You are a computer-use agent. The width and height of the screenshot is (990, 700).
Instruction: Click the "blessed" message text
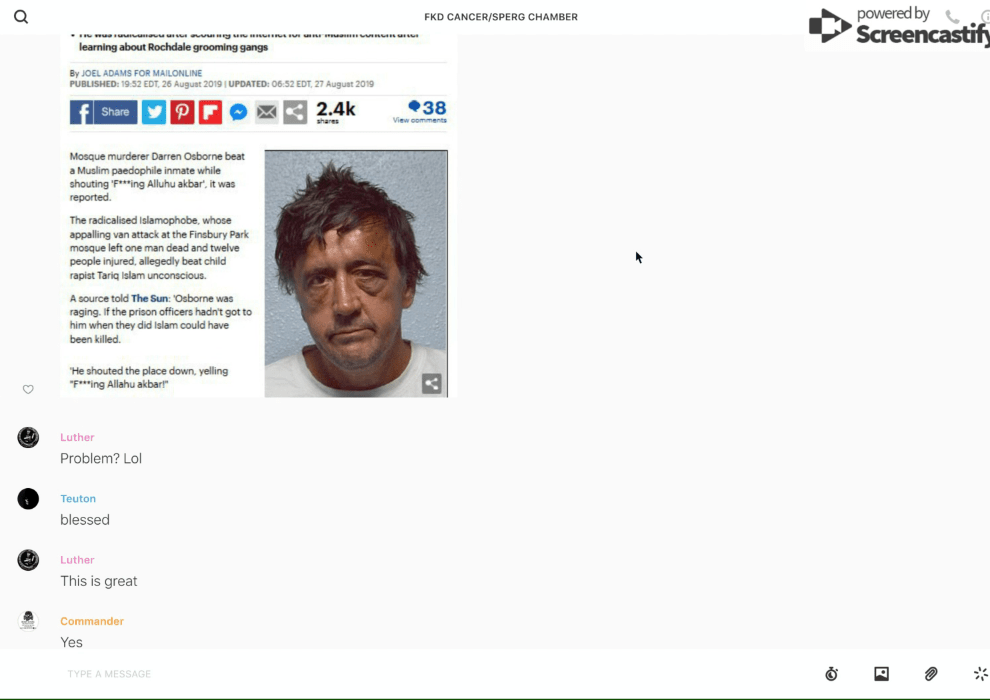click(85, 520)
